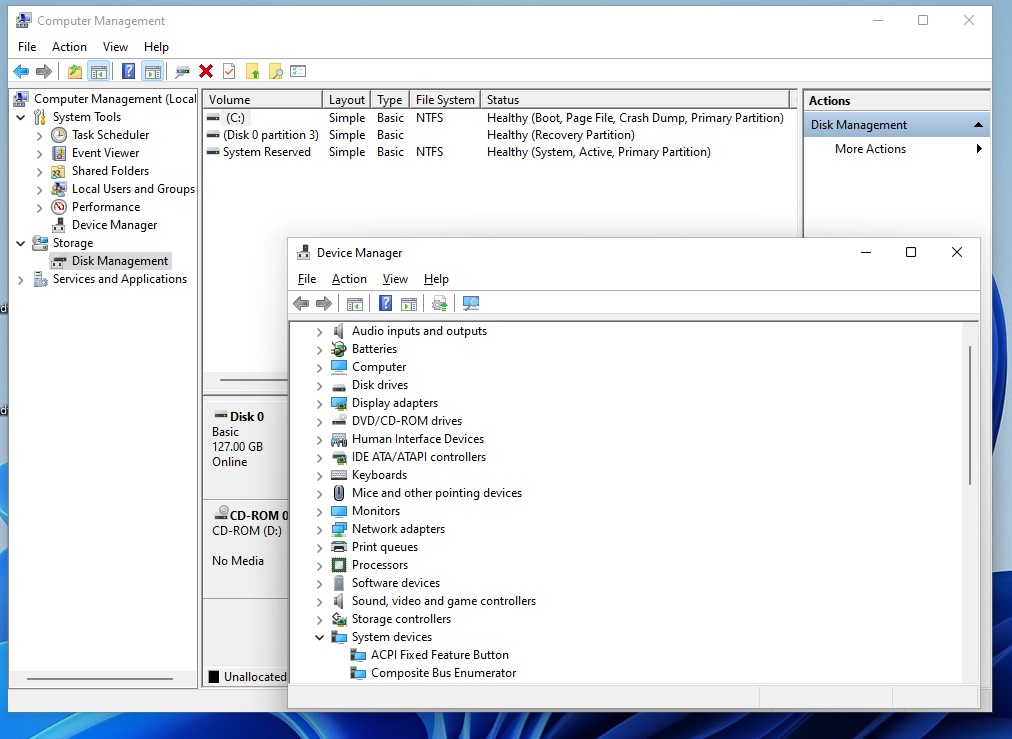Screen dimensions: 1012x739
Task: Click the left pane horizontal scrollbar
Action: (x=100, y=679)
